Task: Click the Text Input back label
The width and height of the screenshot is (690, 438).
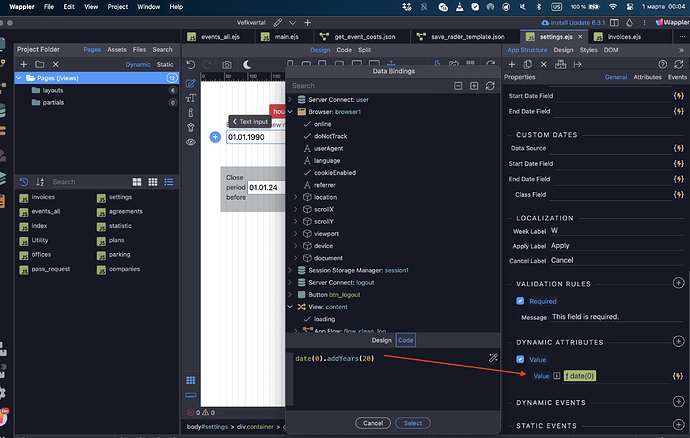Action: [250, 121]
